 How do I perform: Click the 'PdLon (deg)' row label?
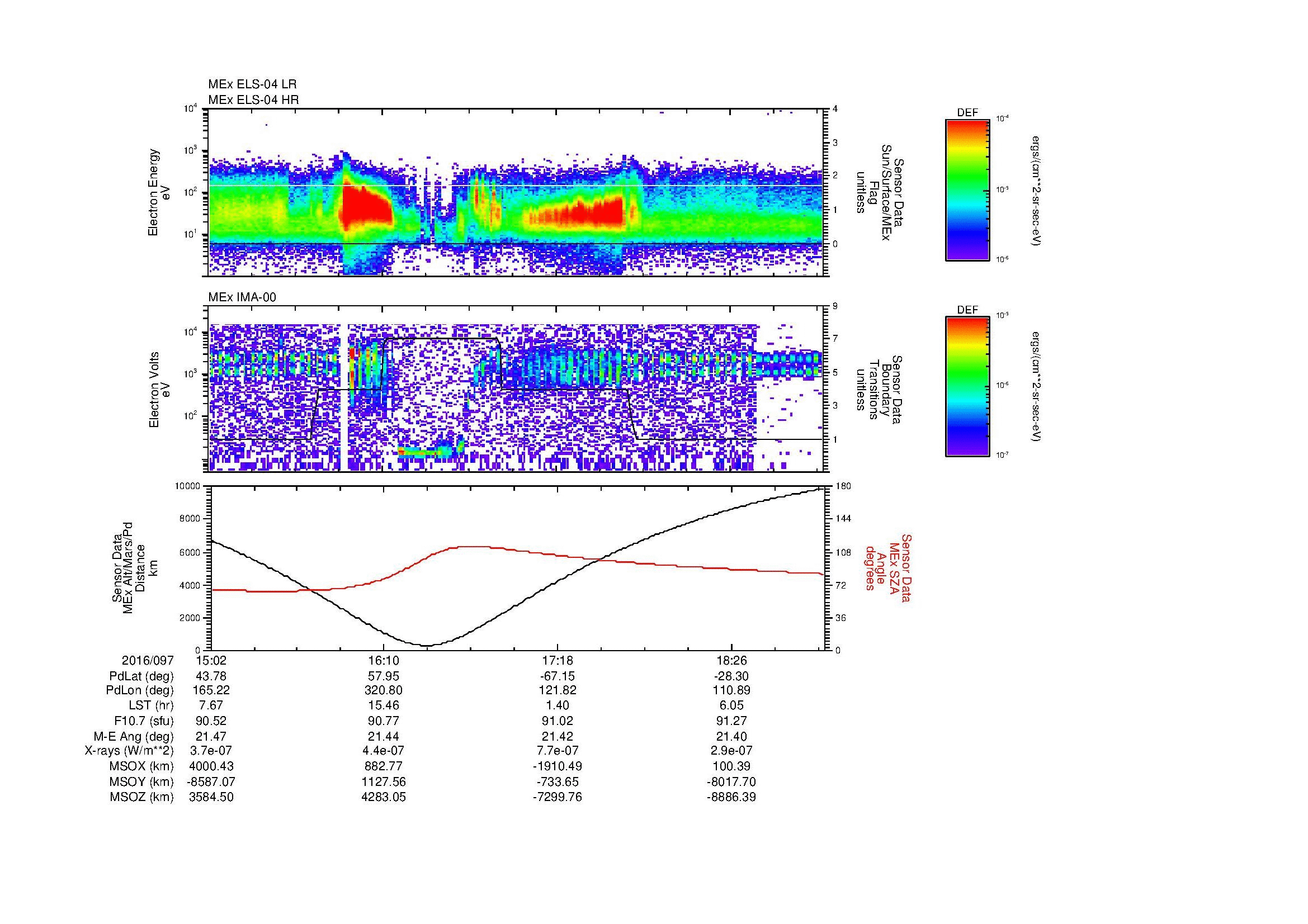[x=140, y=690]
